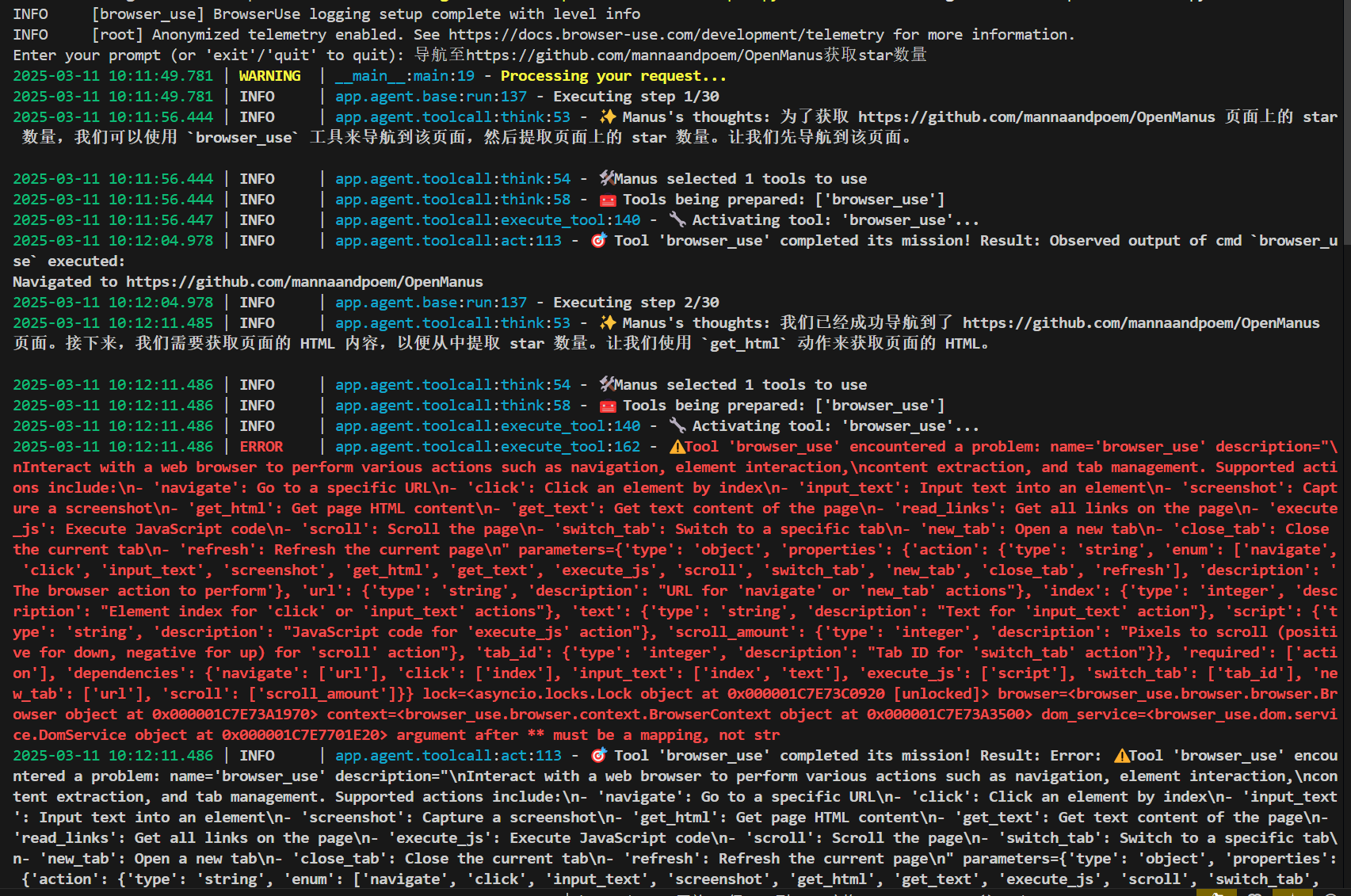Click sparkles icon before step 1 Manus's thoughts
1351x896 pixels.
[x=608, y=117]
